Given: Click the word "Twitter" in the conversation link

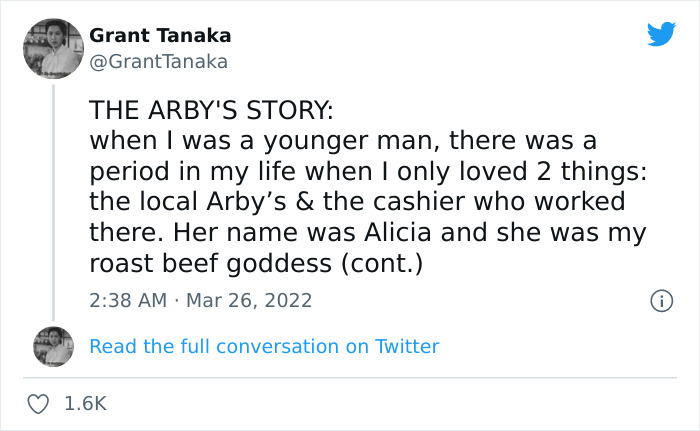Looking at the screenshot, I should tap(407, 347).
